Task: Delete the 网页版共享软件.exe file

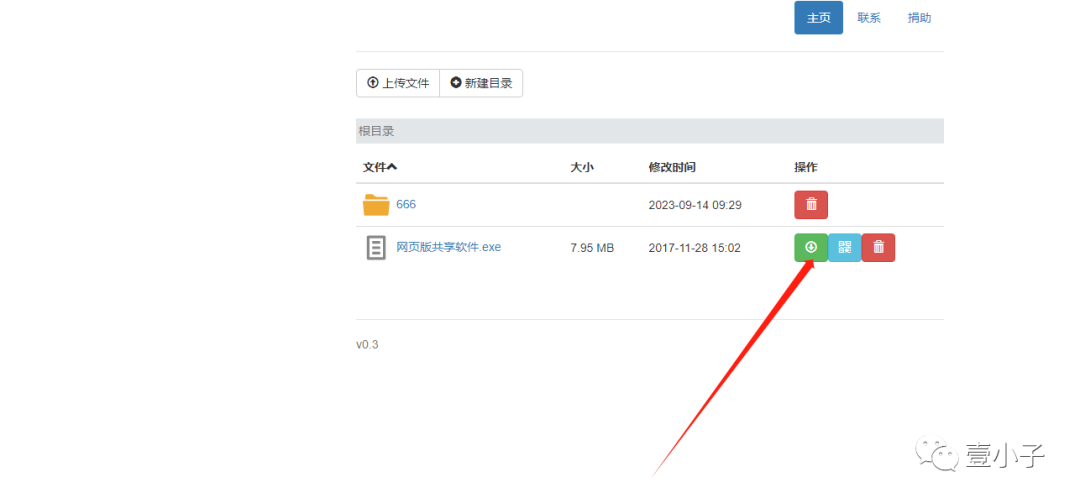Action: [x=878, y=247]
